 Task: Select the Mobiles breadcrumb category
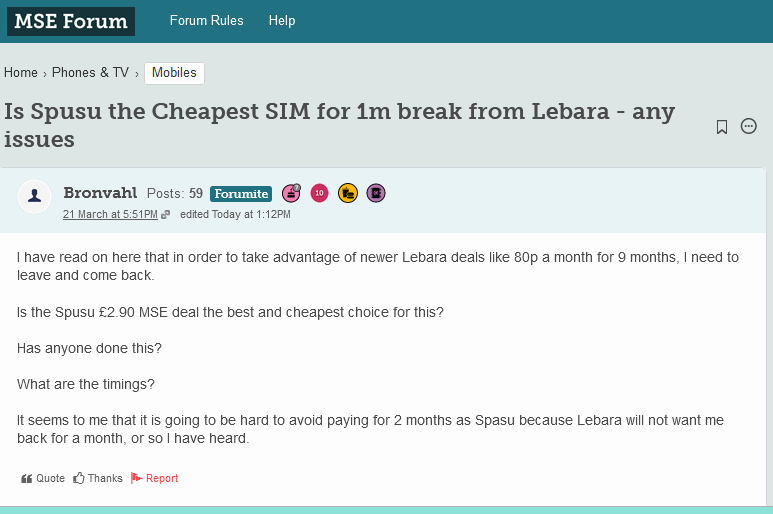click(x=174, y=73)
